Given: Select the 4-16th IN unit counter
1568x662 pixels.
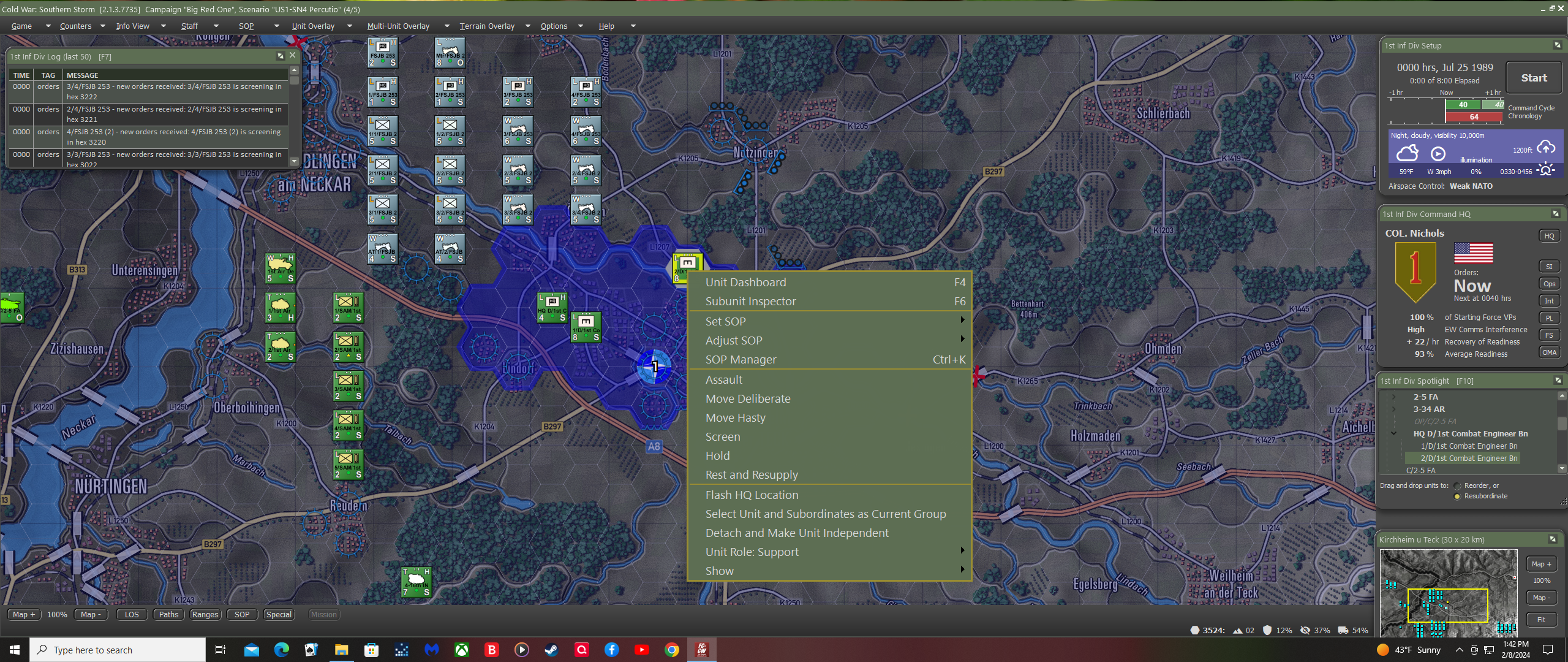Looking at the screenshot, I should click(x=417, y=583).
